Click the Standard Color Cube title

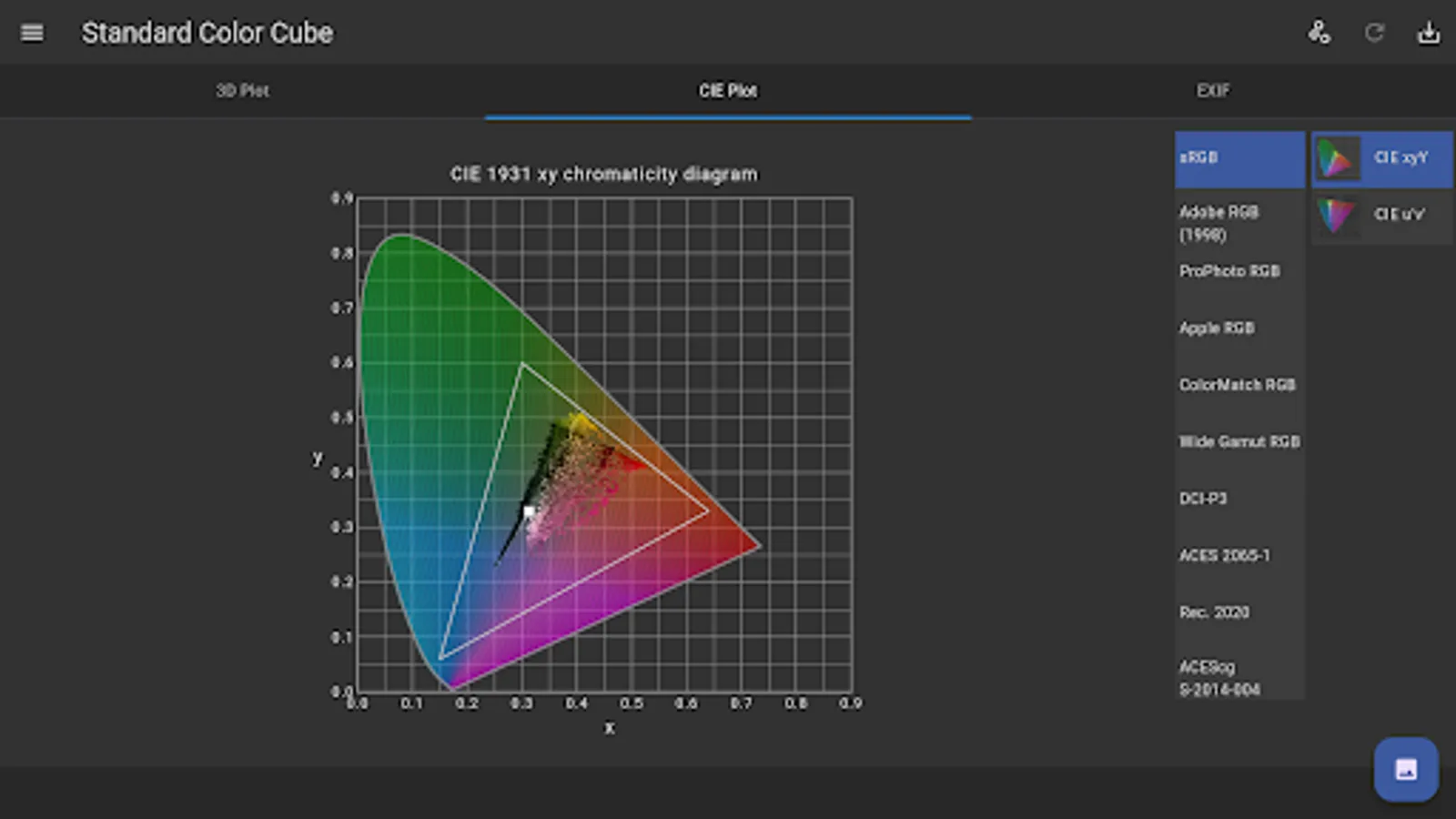point(207,33)
